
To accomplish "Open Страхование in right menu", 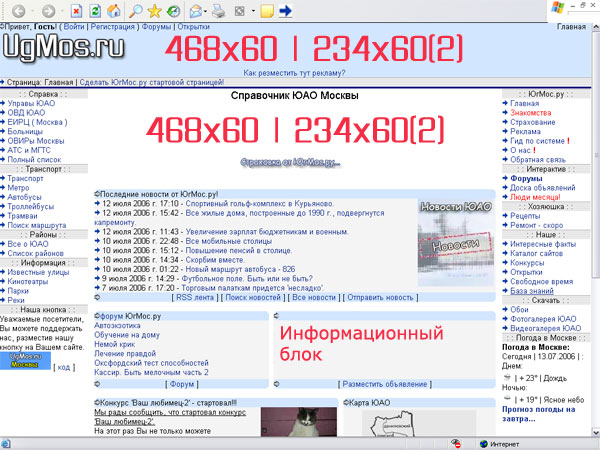I will tap(532, 122).
